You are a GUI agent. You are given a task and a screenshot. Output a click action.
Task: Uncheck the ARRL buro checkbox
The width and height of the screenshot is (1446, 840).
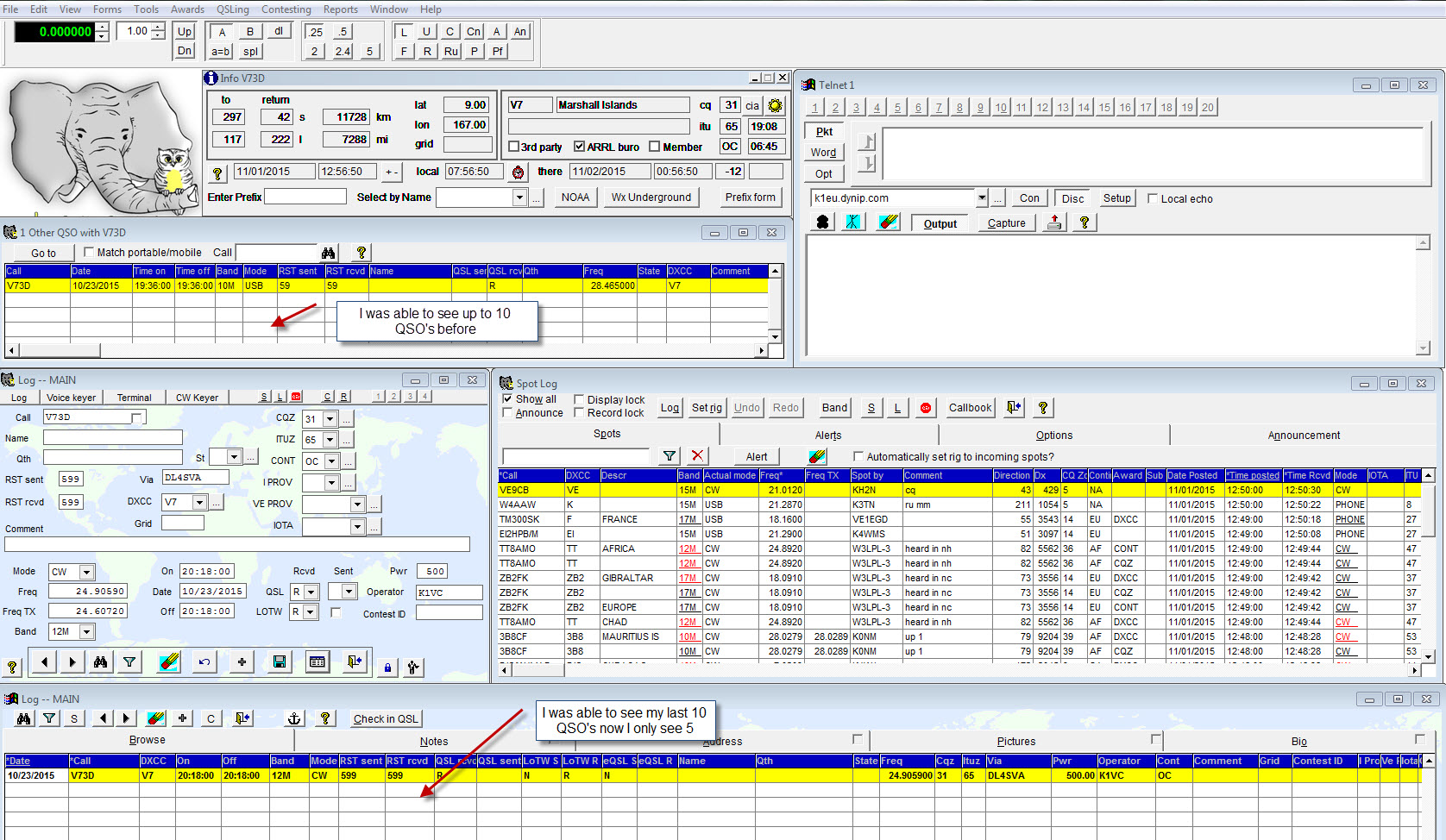click(x=580, y=147)
